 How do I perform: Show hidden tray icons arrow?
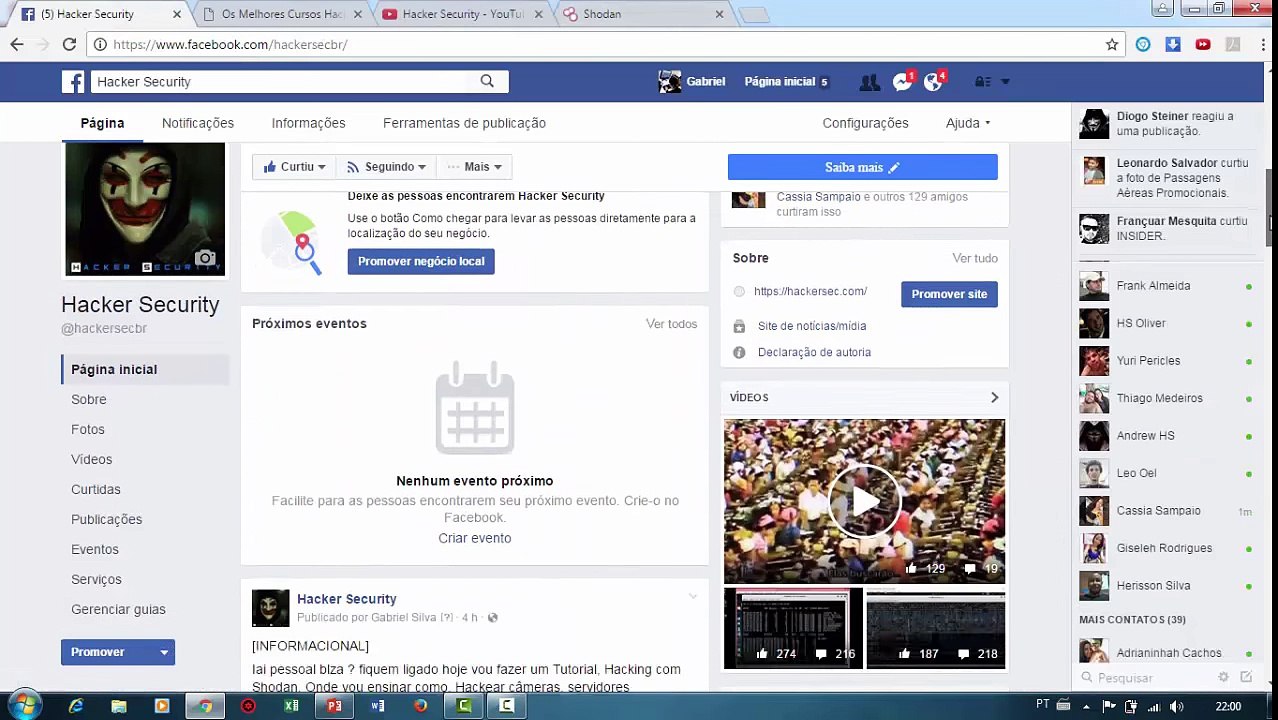pyautogui.click(x=1086, y=706)
